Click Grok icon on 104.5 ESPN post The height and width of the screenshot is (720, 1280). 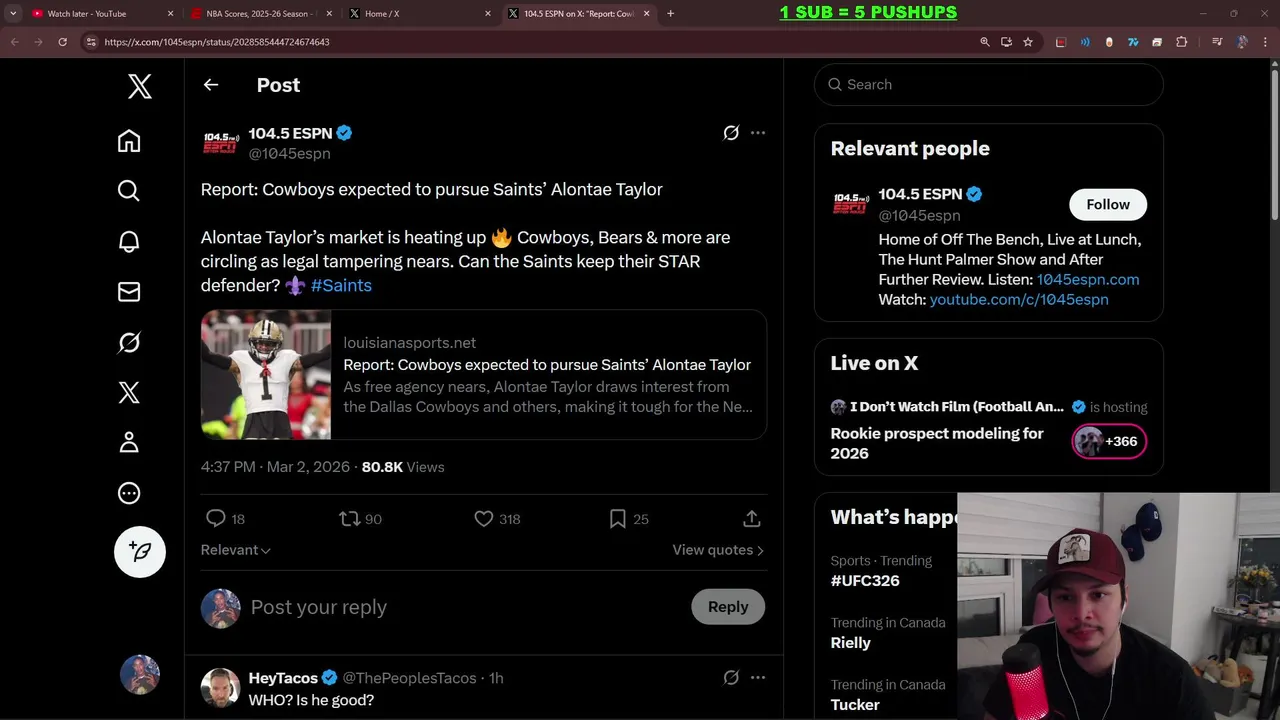pyautogui.click(x=731, y=133)
